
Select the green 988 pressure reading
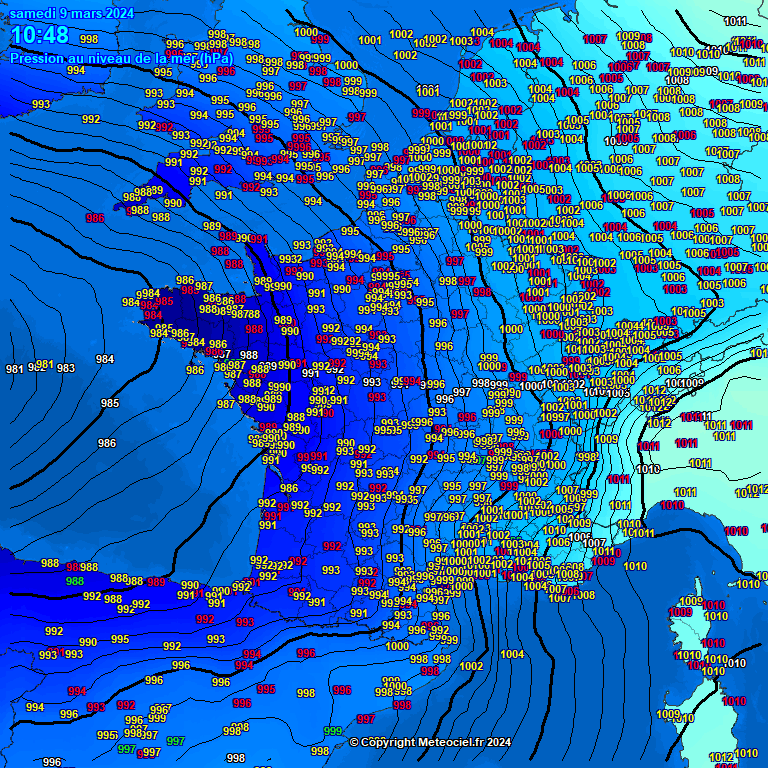tap(75, 581)
